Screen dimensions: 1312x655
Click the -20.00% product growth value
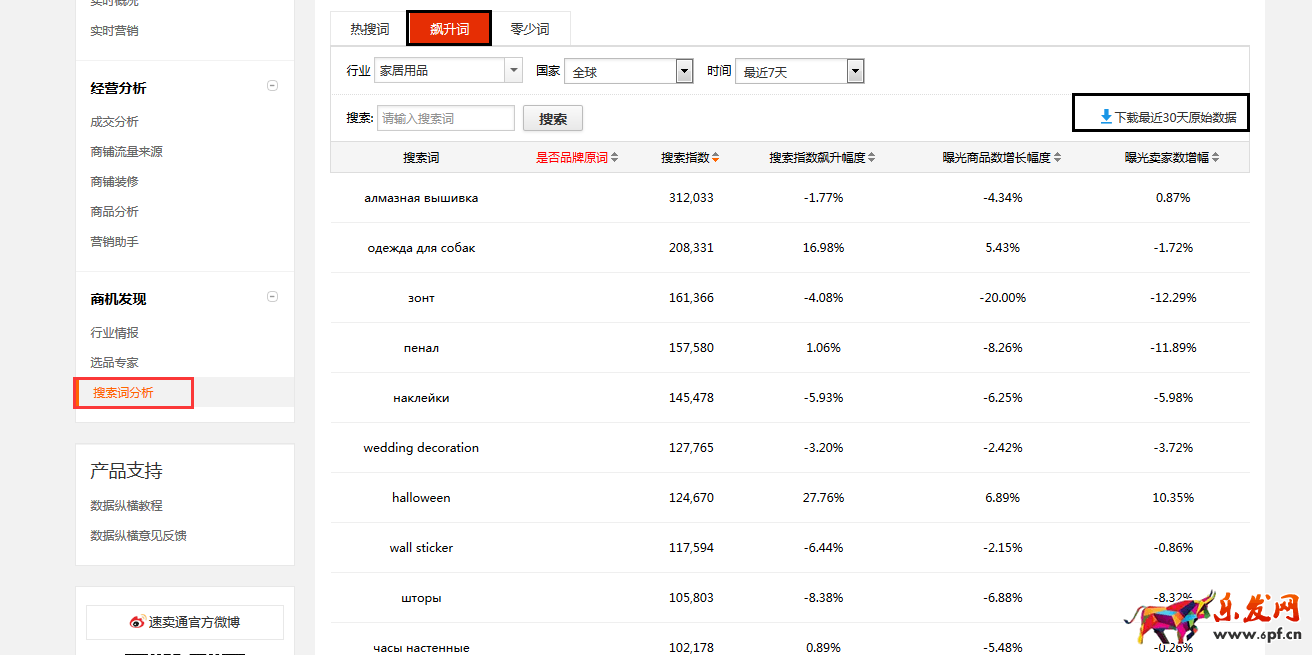1003,298
